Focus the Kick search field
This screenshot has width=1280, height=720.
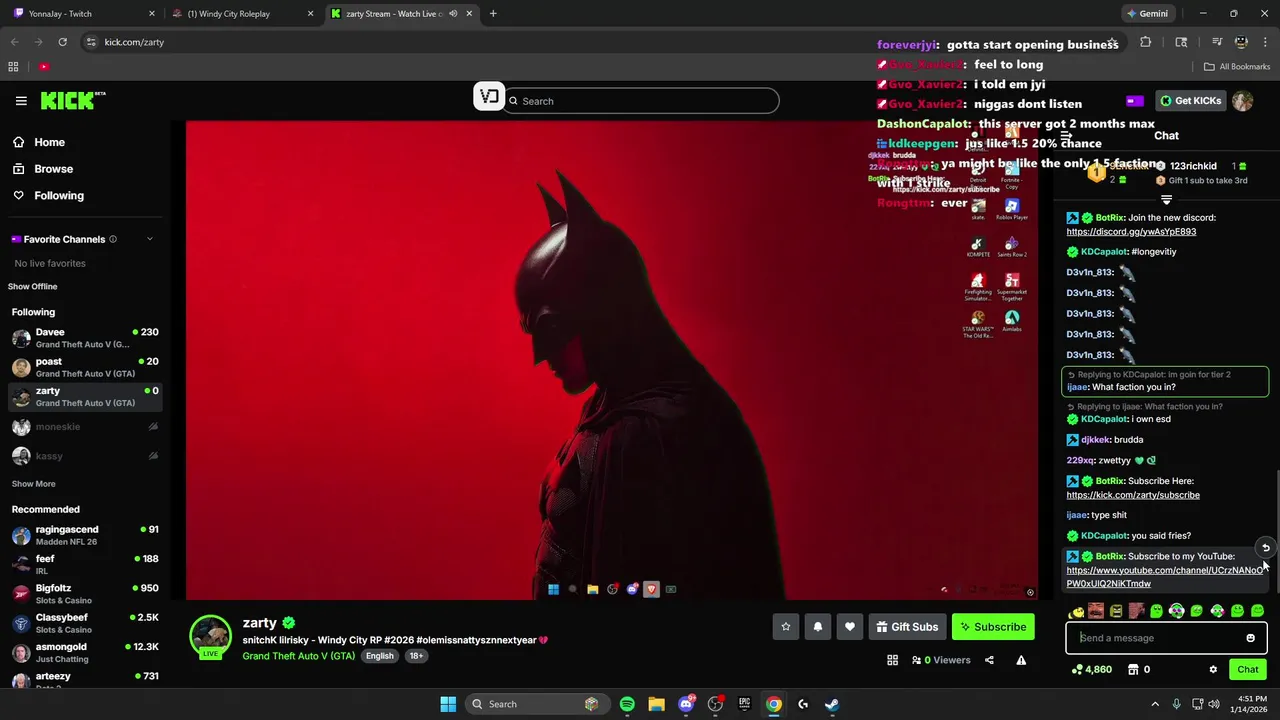pos(641,101)
